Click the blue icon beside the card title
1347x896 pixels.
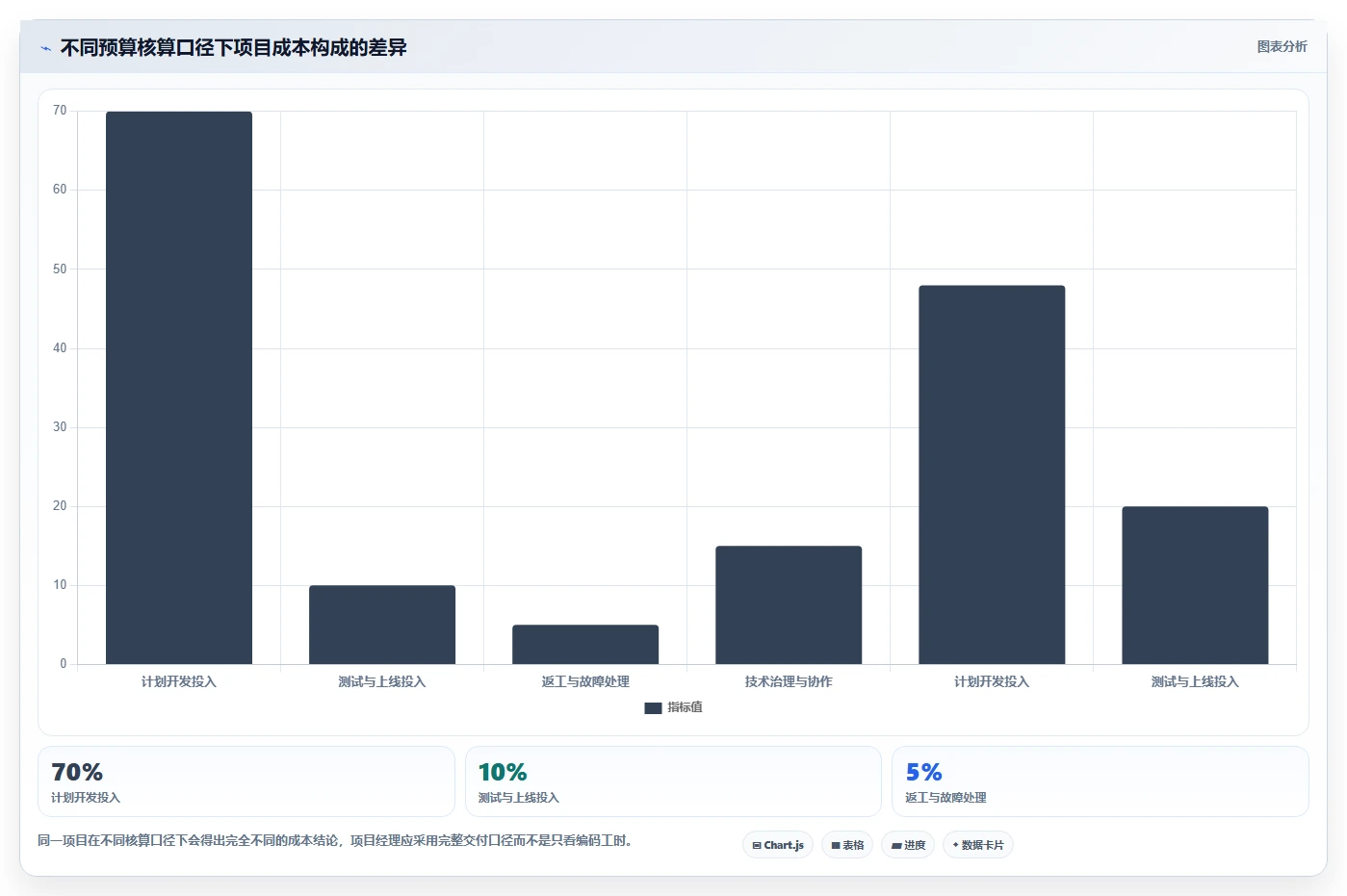45,48
